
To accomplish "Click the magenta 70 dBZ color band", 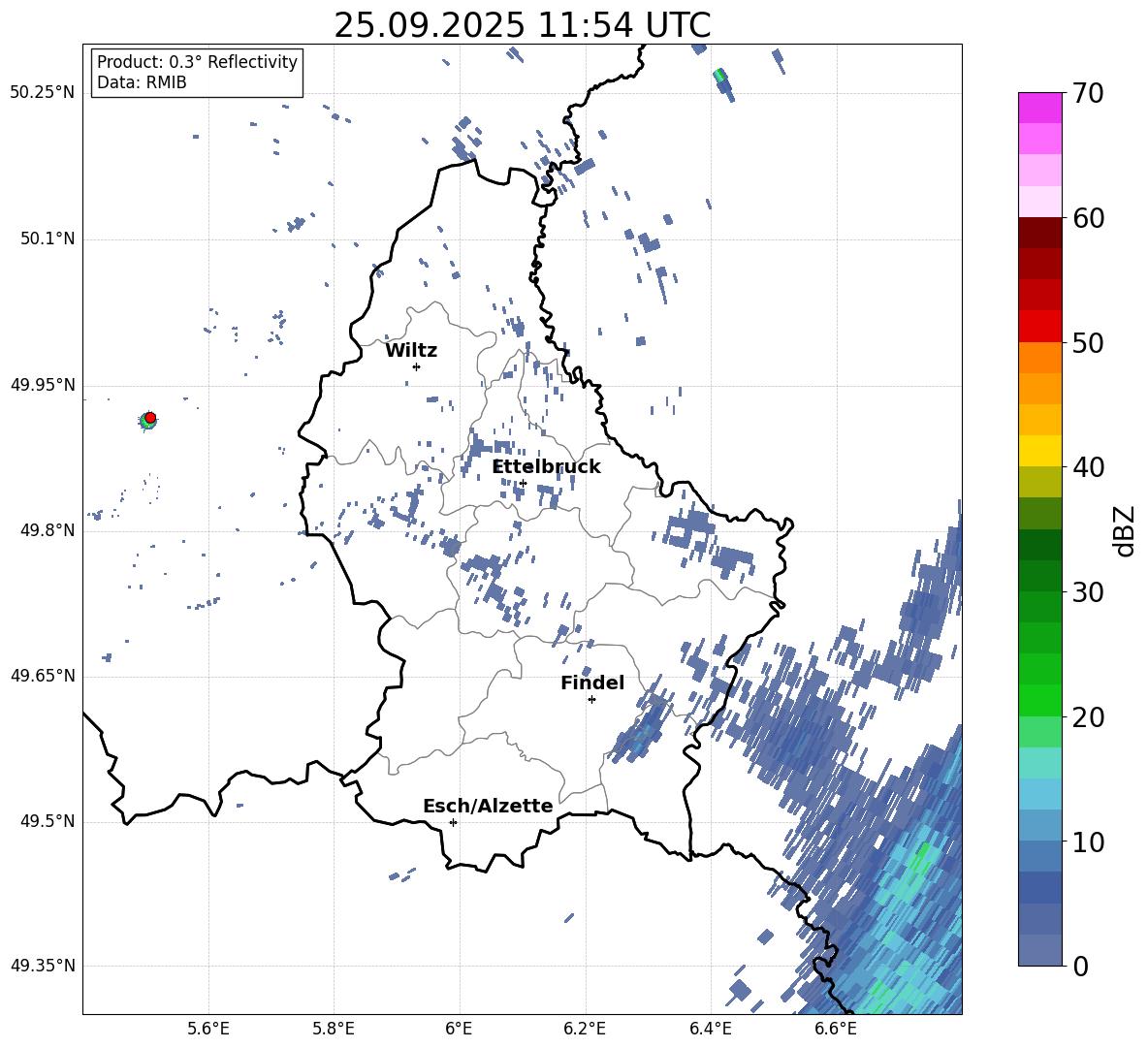I will [x=1039, y=108].
